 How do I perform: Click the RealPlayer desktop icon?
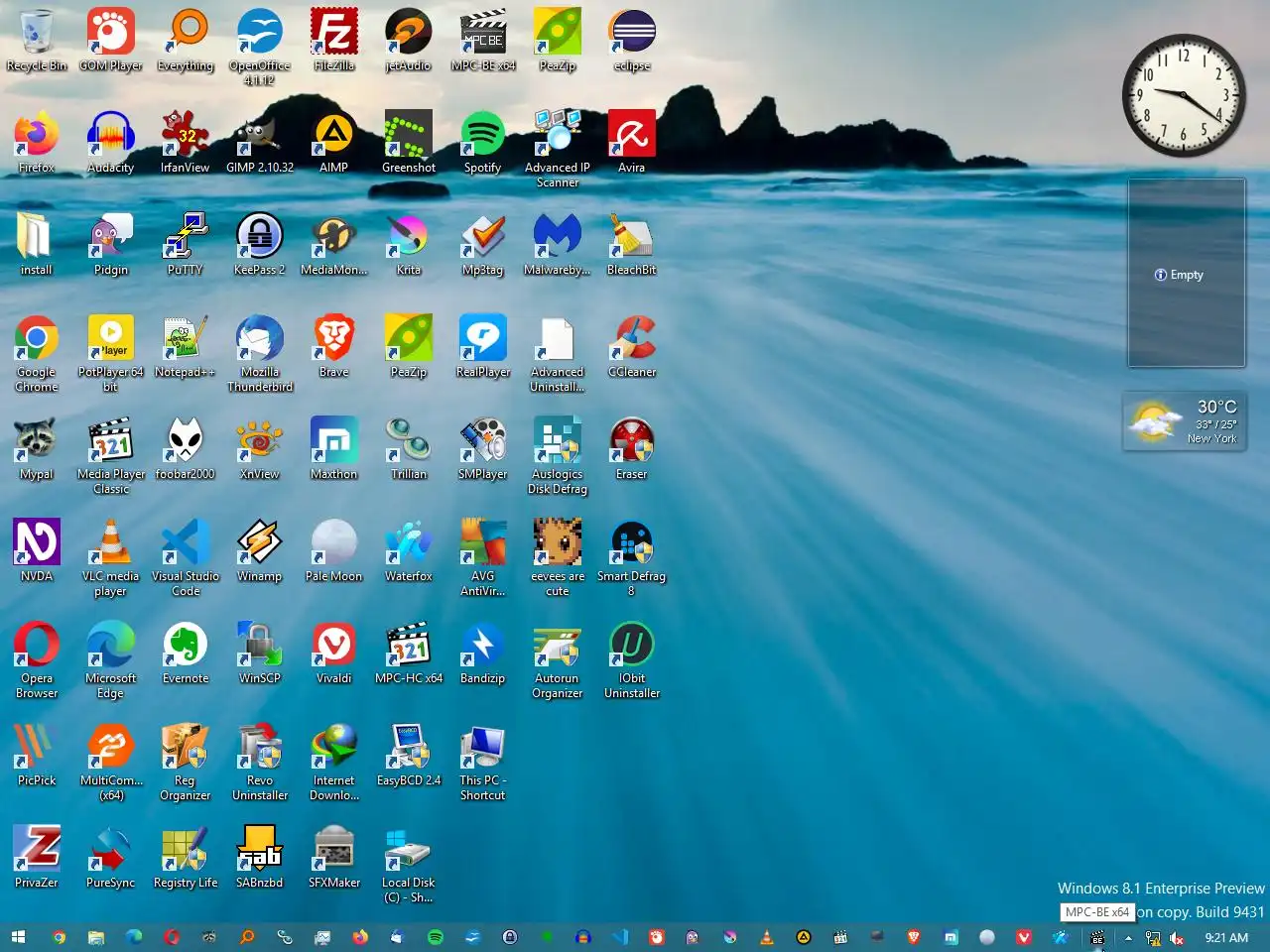click(x=483, y=347)
